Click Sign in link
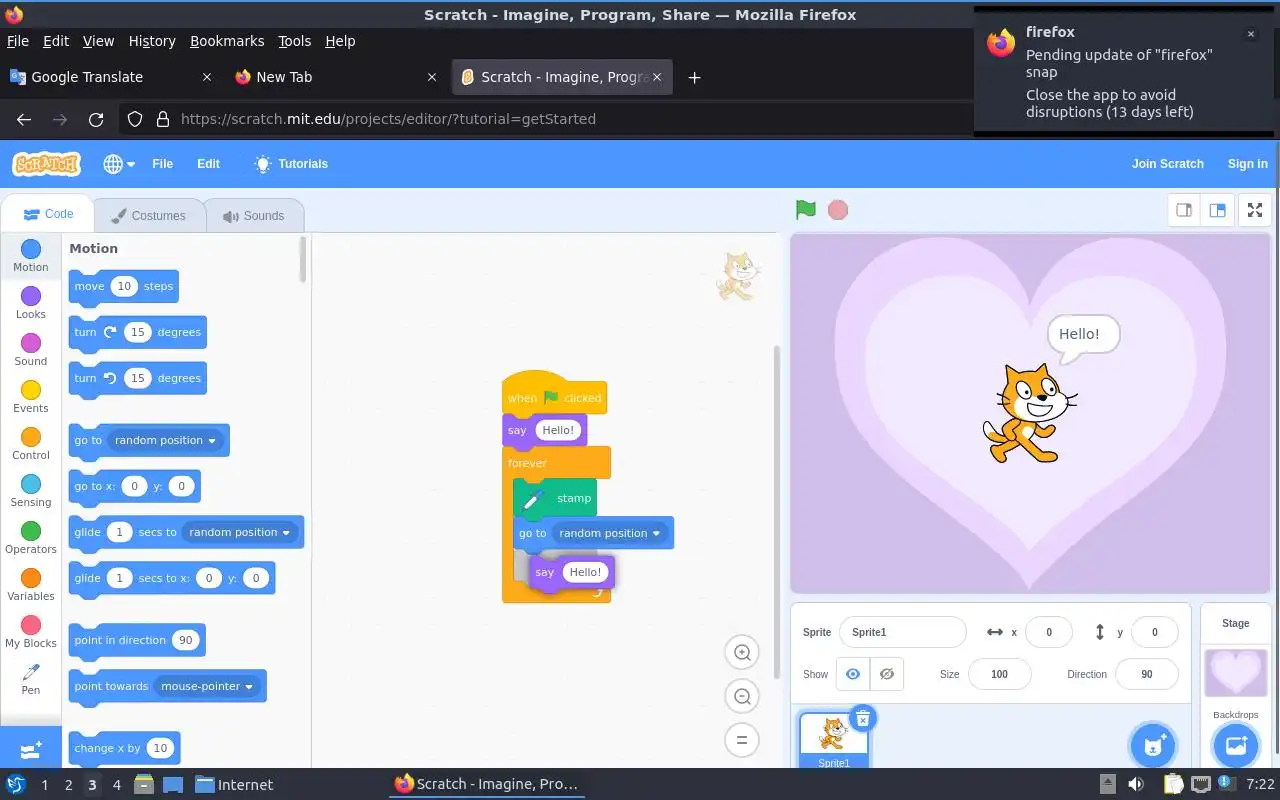The height and width of the screenshot is (800, 1280). [1247, 164]
